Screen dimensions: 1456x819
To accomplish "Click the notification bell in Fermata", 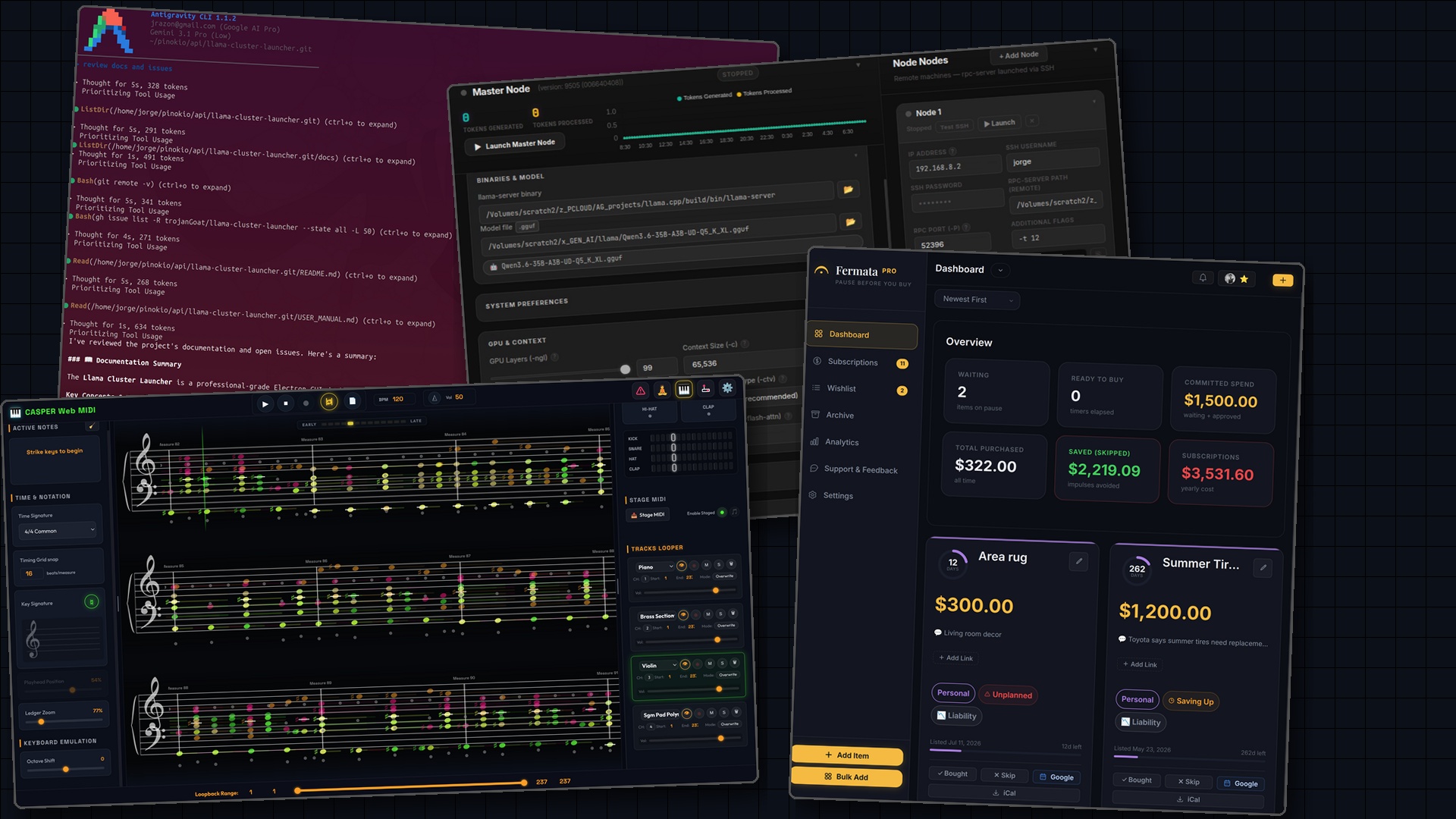I will 1203,278.
